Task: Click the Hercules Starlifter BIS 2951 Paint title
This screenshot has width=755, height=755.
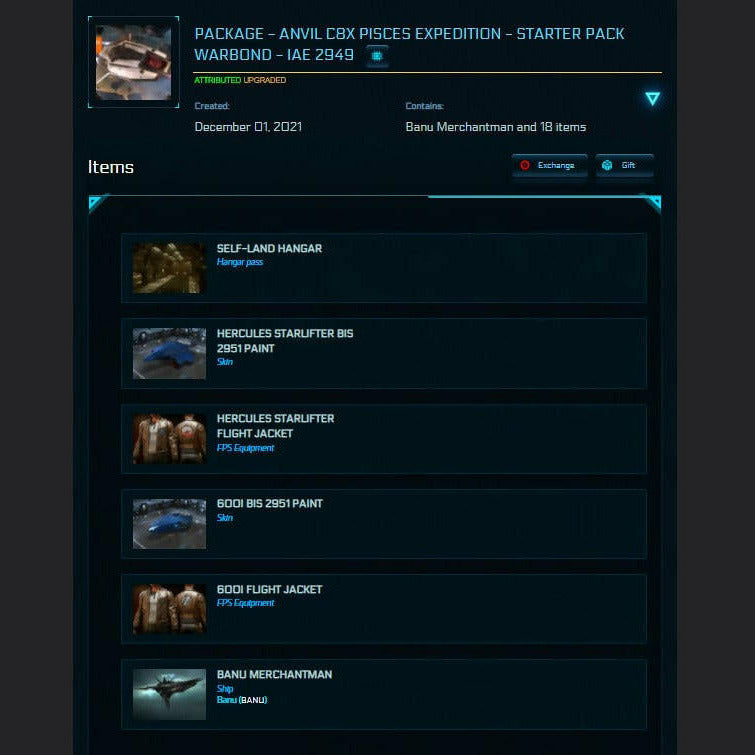Action: pos(285,341)
